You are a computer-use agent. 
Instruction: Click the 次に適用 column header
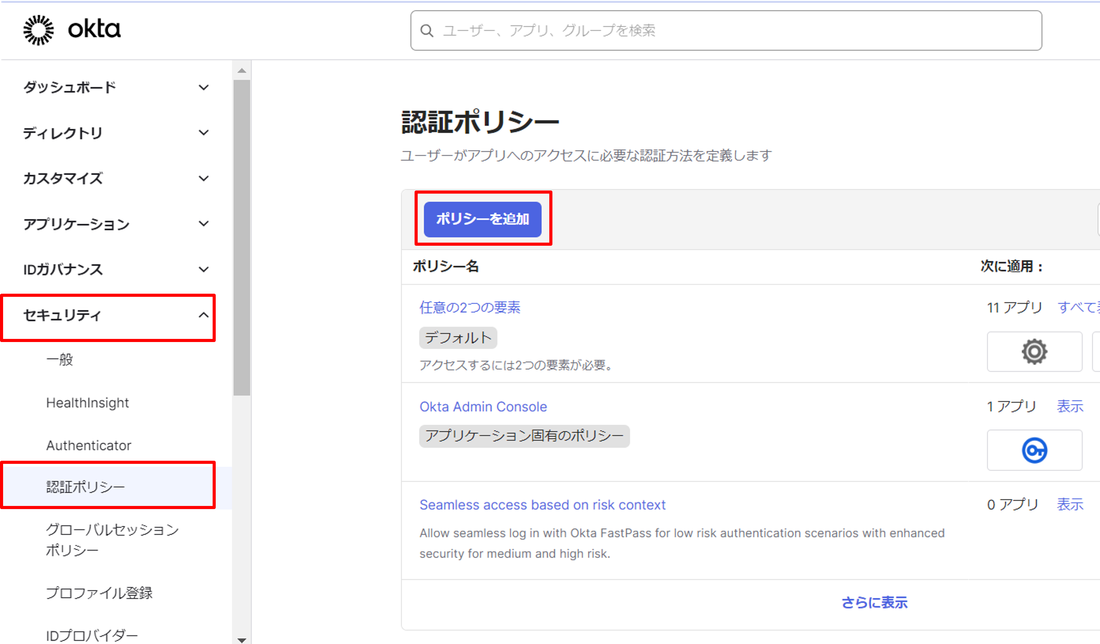pos(1012,267)
